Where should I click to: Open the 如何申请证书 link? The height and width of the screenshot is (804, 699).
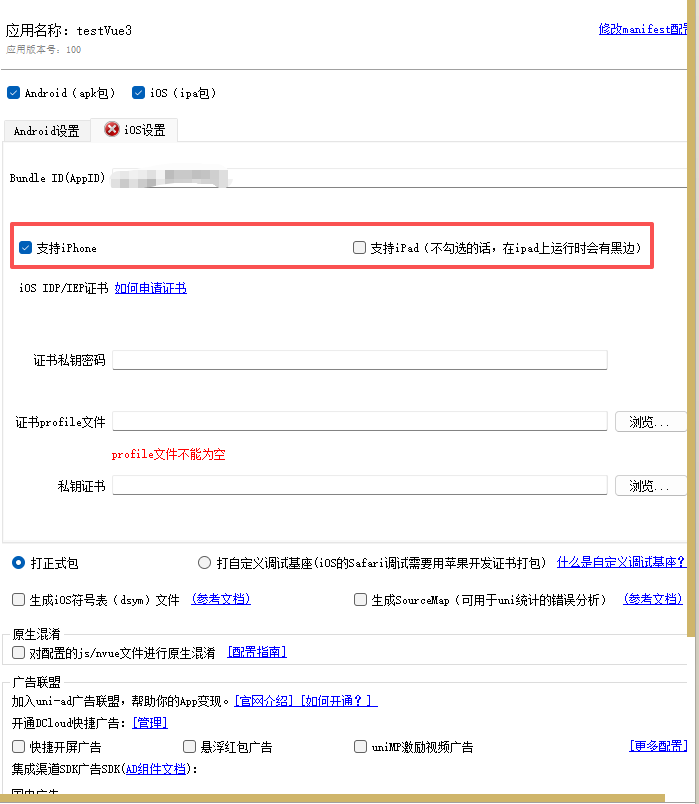click(150, 289)
